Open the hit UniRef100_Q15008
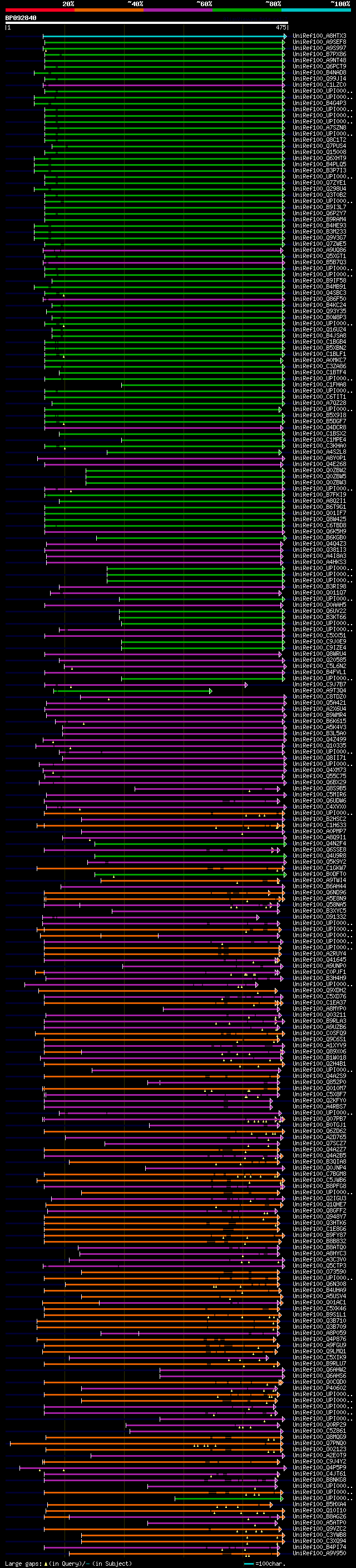The image size is (356, 1568). point(319,153)
